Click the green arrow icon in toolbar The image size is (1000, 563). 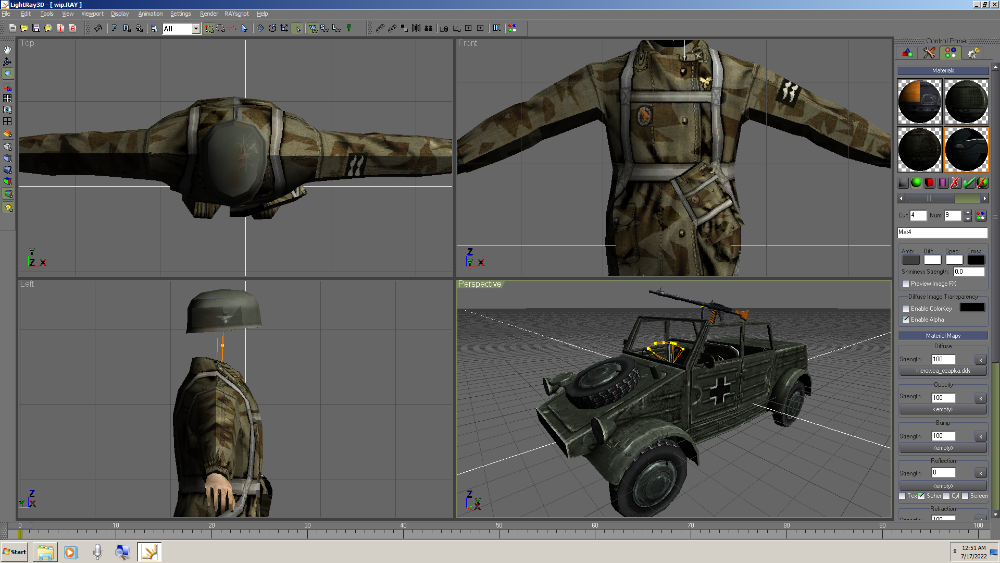[349, 28]
